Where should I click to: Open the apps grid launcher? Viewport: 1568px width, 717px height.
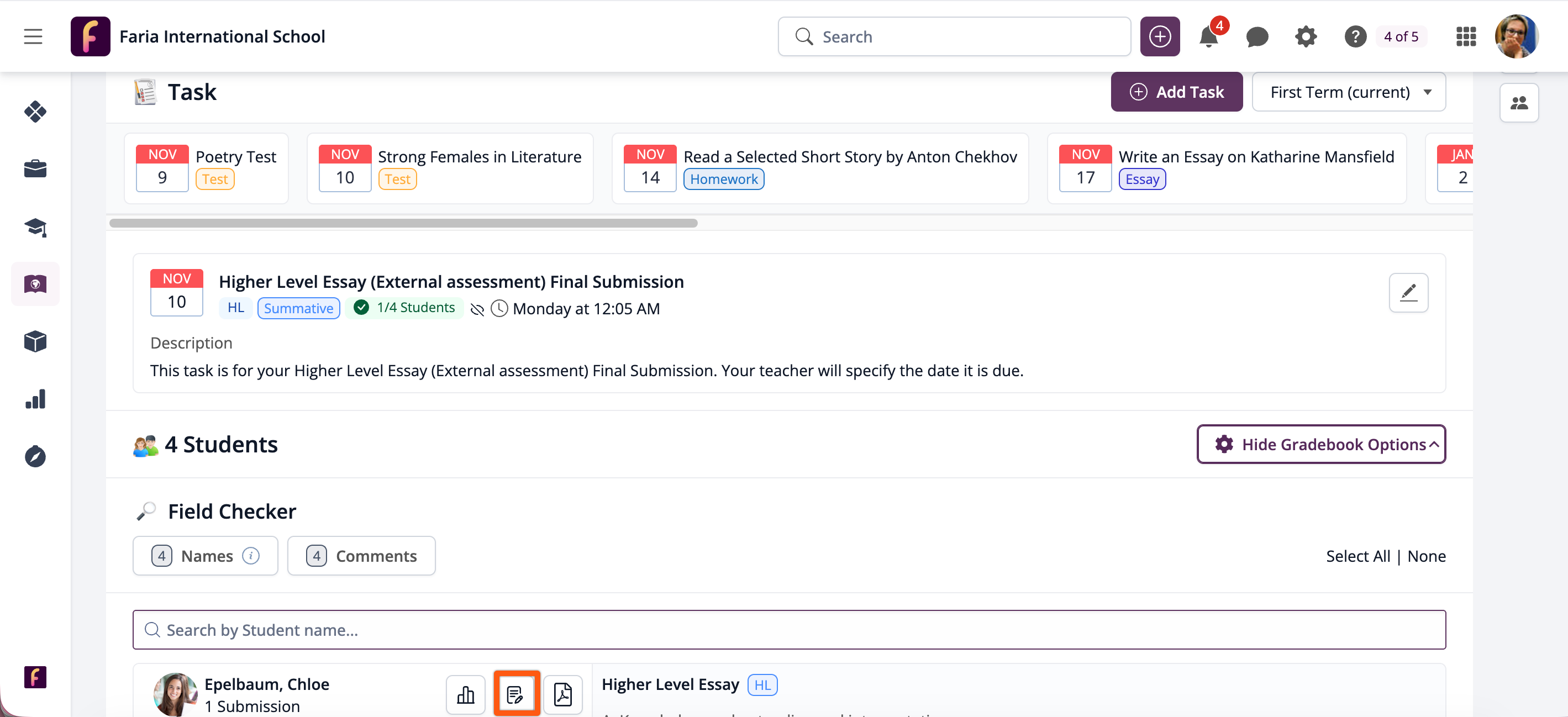[1466, 37]
